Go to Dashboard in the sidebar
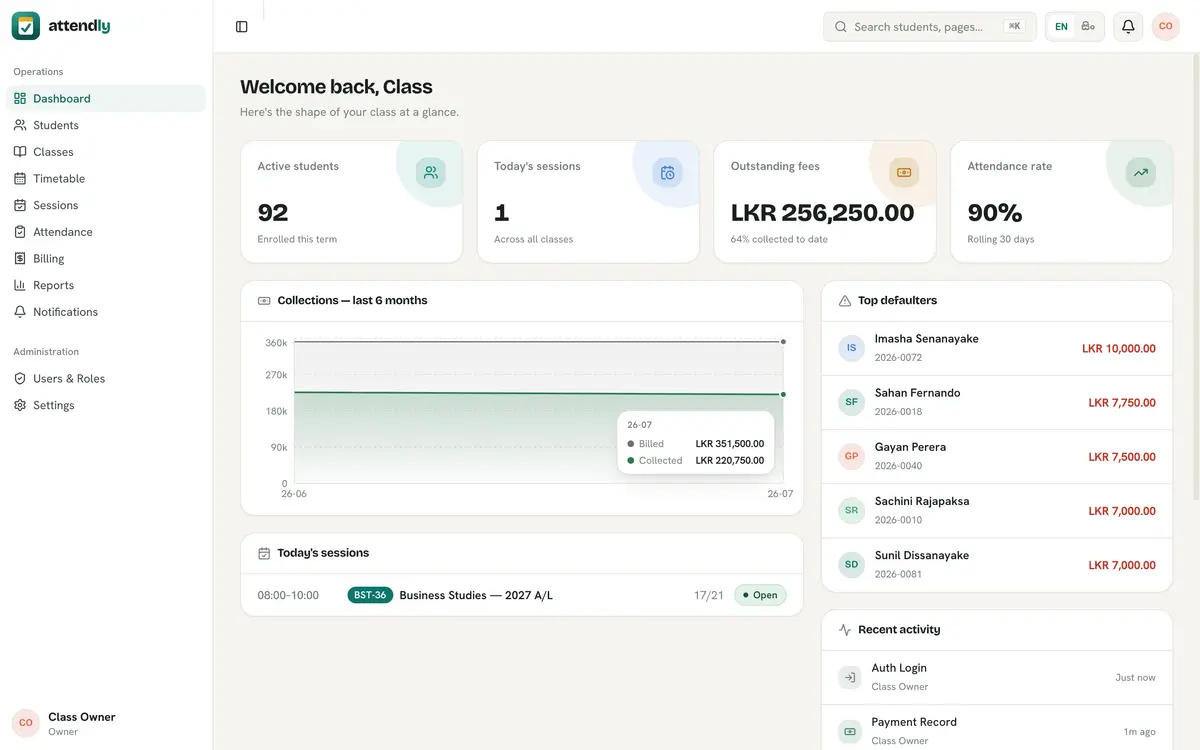1200x750 pixels. tap(106, 98)
